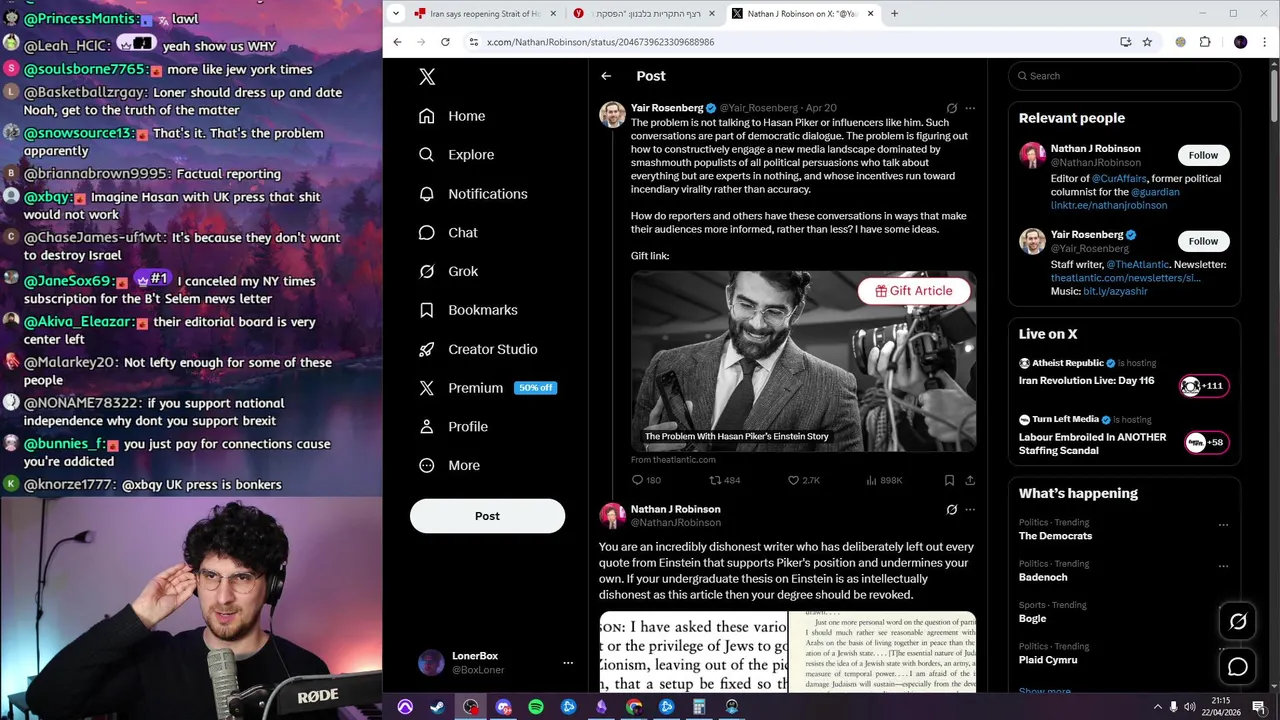Click the X Search field
Viewport: 1280px width, 720px height.
1125,76
